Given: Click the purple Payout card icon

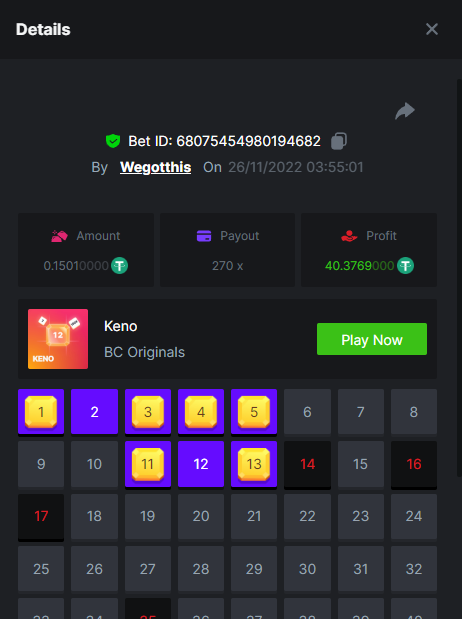Looking at the screenshot, I should click(204, 236).
